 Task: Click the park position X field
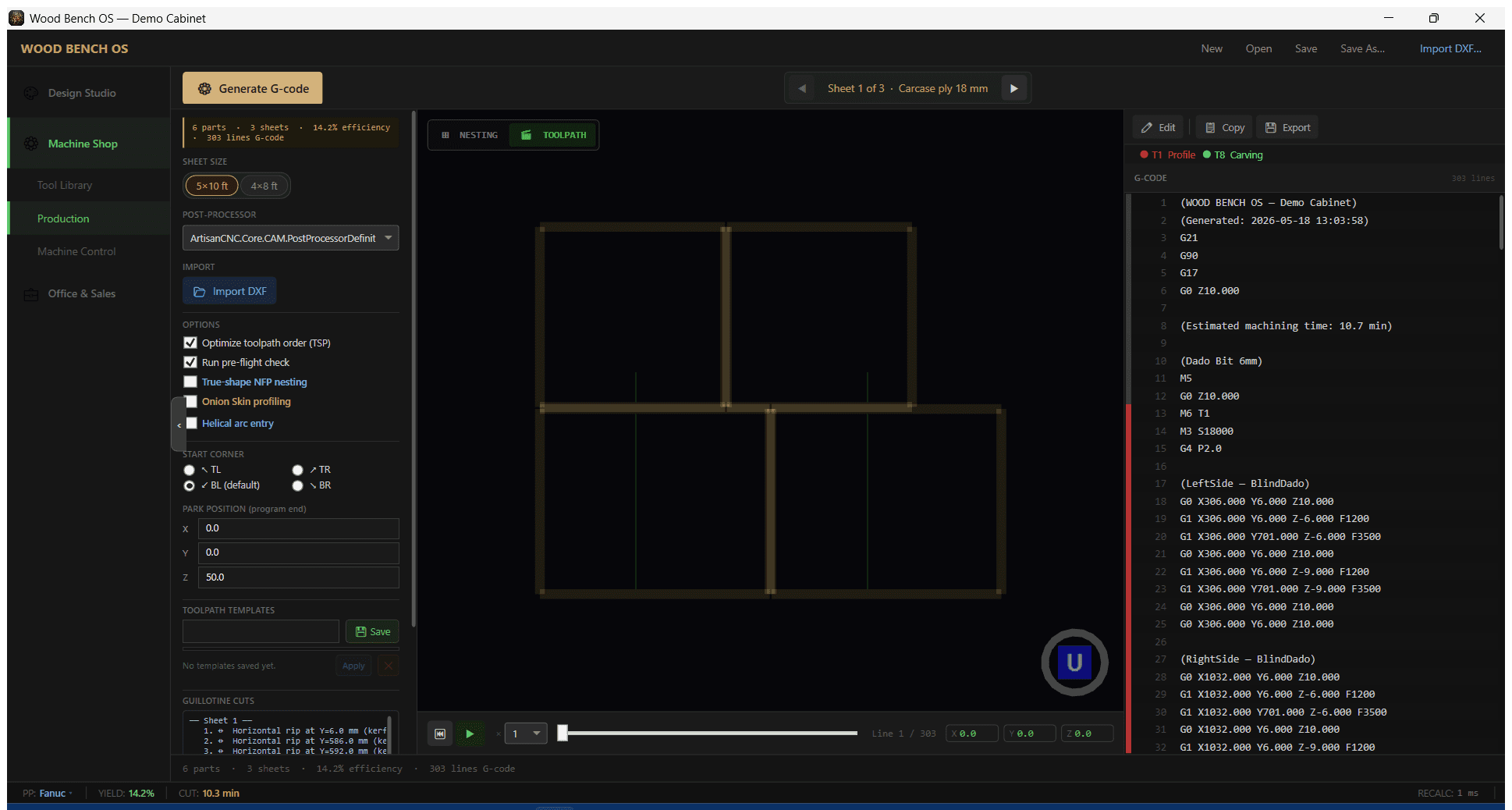pyautogui.click(x=298, y=528)
